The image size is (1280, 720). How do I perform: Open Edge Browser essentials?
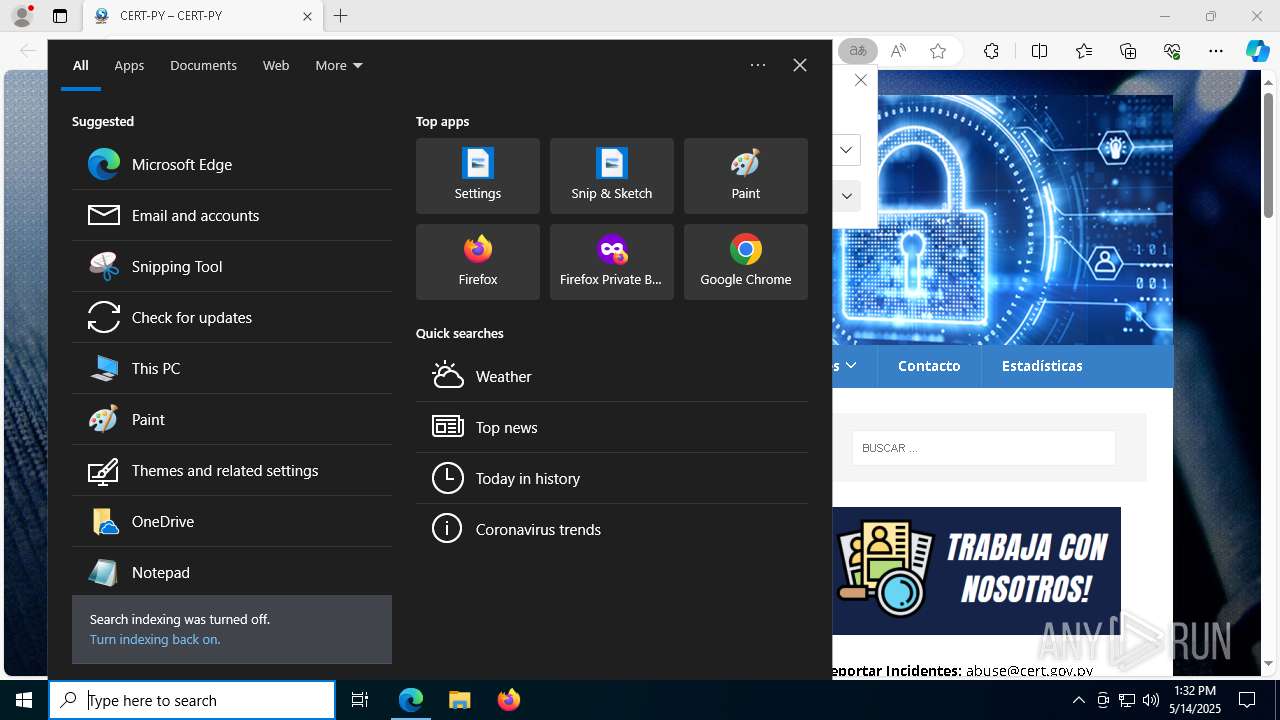[x=1172, y=51]
